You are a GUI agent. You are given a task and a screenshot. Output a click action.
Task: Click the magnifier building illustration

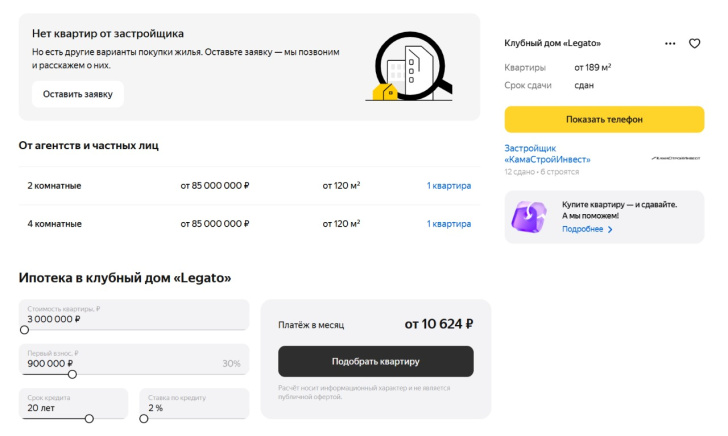(x=409, y=68)
